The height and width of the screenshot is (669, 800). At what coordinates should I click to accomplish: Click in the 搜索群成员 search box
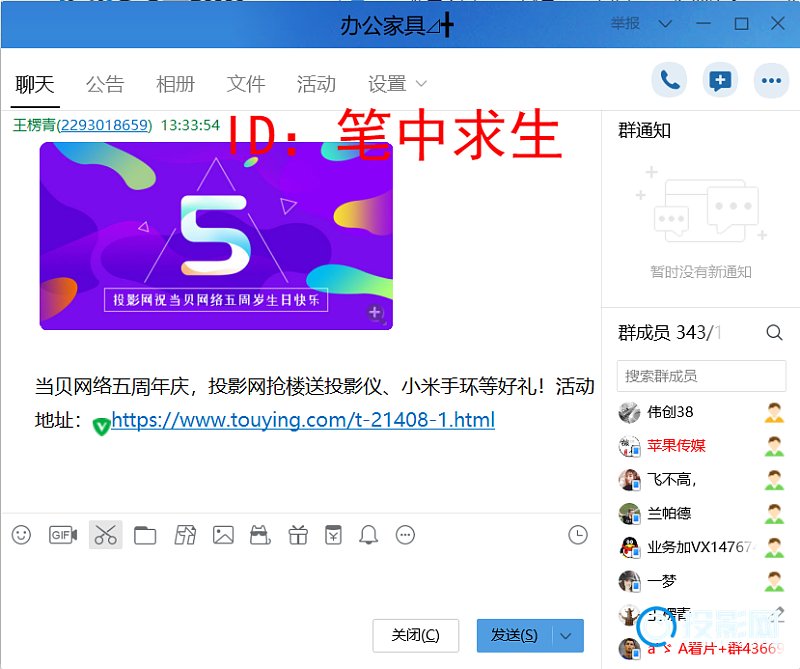point(701,376)
